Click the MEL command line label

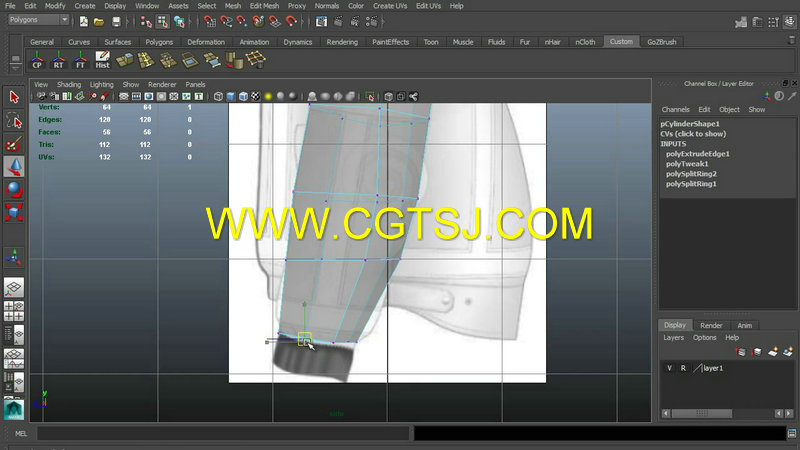pyautogui.click(x=21, y=434)
